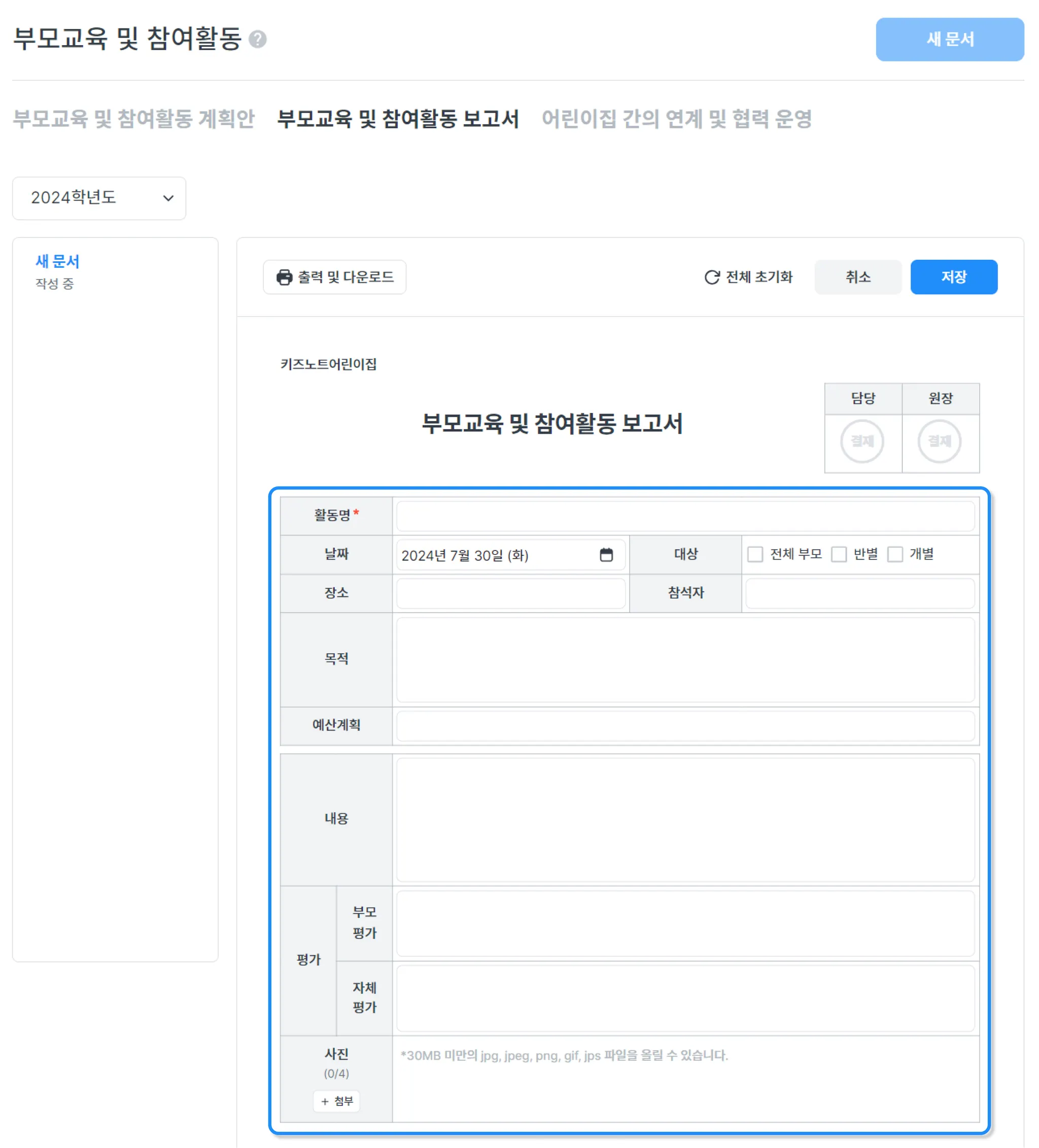Check the 개별 checkbox
The height and width of the screenshot is (1148, 1039).
pos(895,554)
